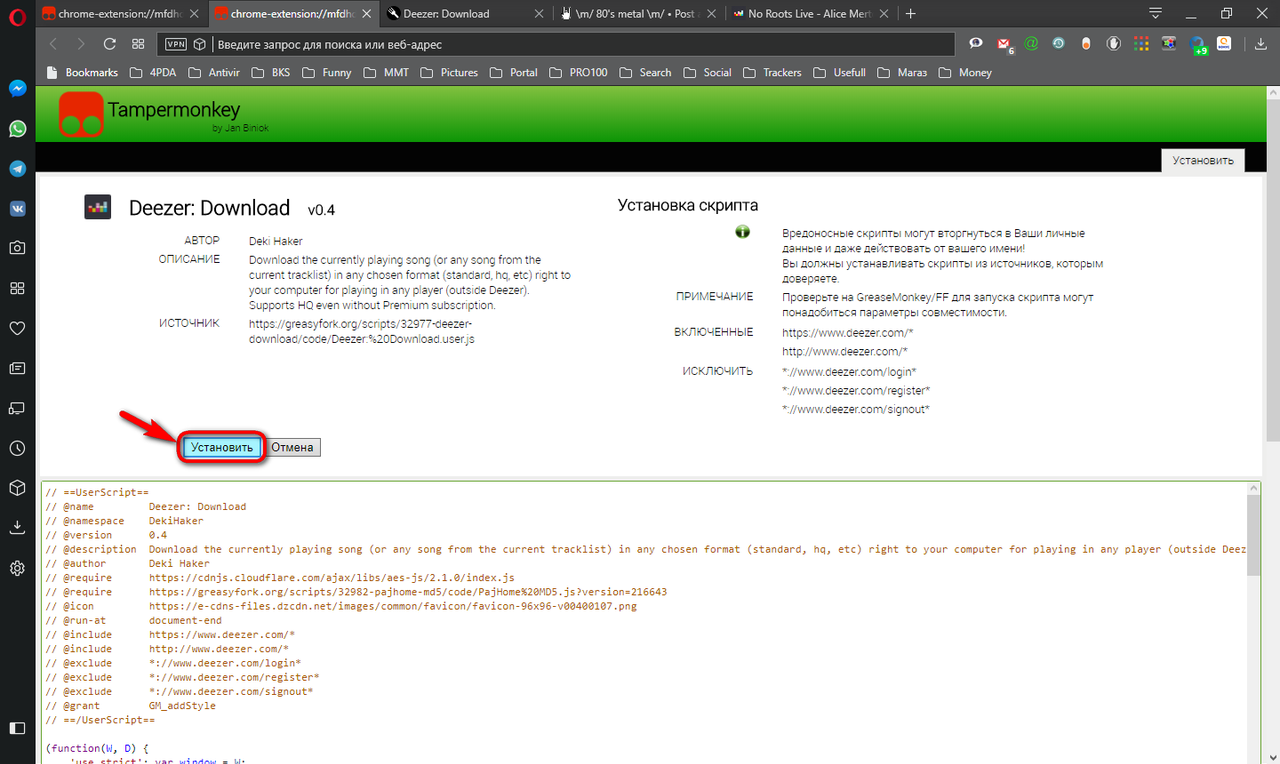Click the greasyfork.org source URL text
This screenshot has height=764, width=1280.
(x=361, y=331)
